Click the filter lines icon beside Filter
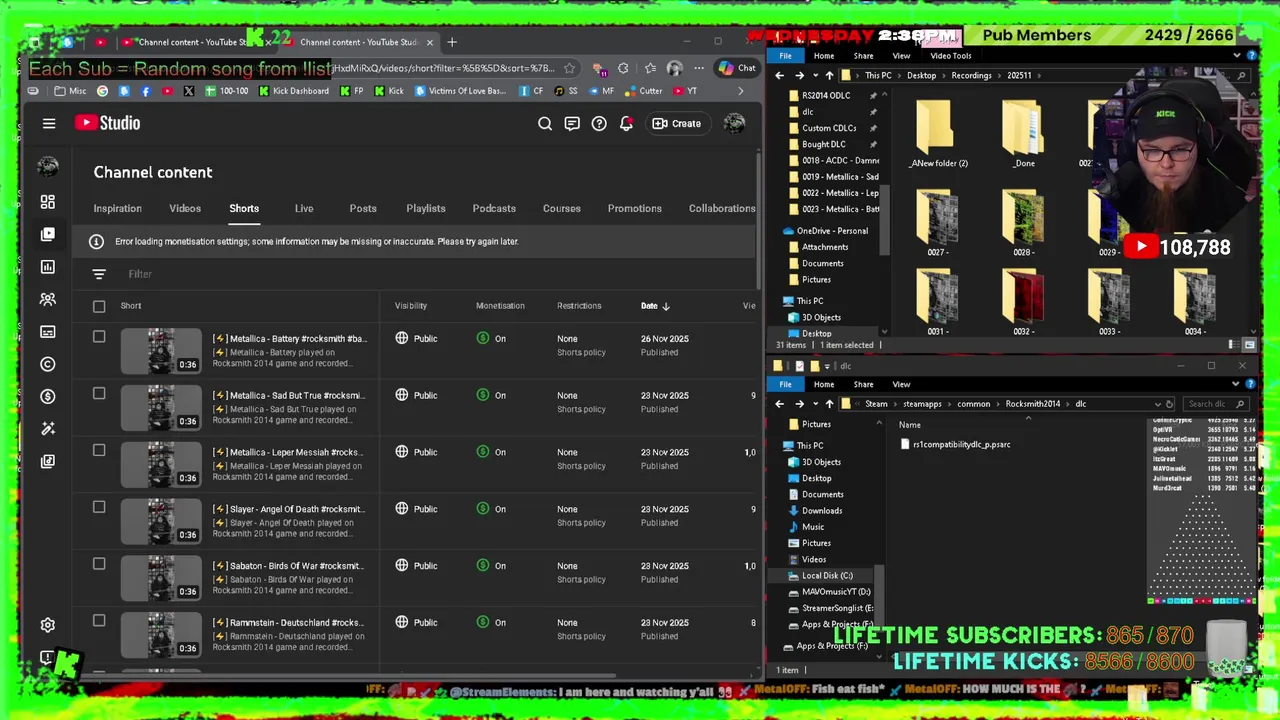The image size is (1280, 720). click(99, 274)
